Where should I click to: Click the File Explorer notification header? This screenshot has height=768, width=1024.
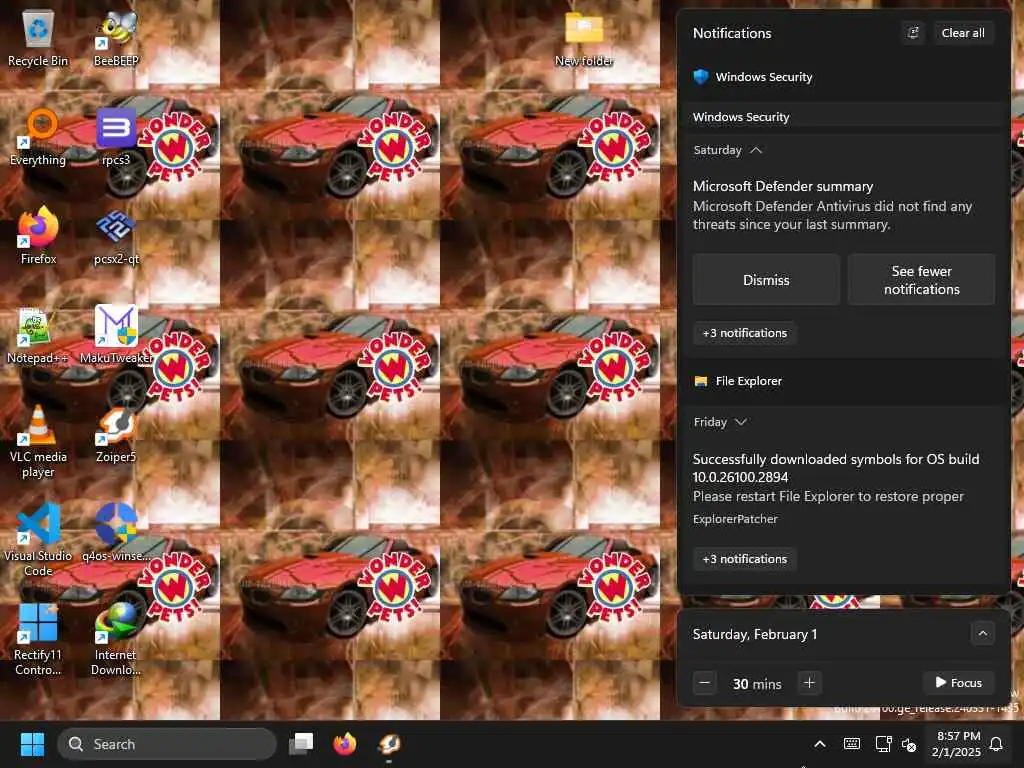[x=738, y=381]
